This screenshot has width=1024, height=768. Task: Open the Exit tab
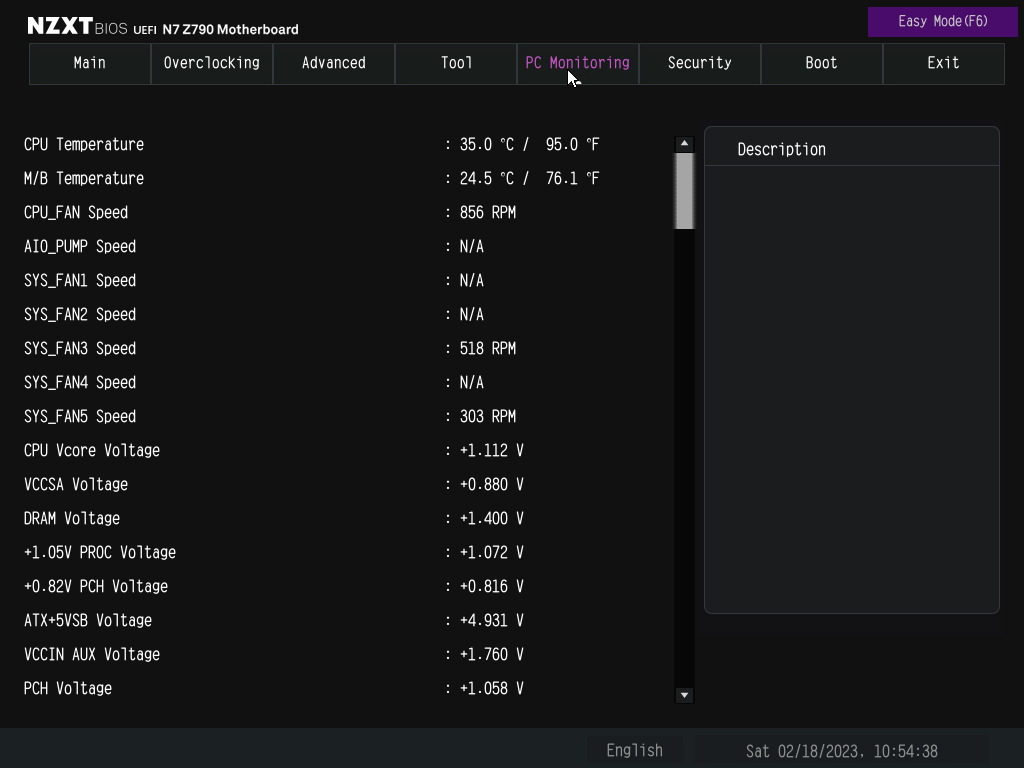point(943,63)
